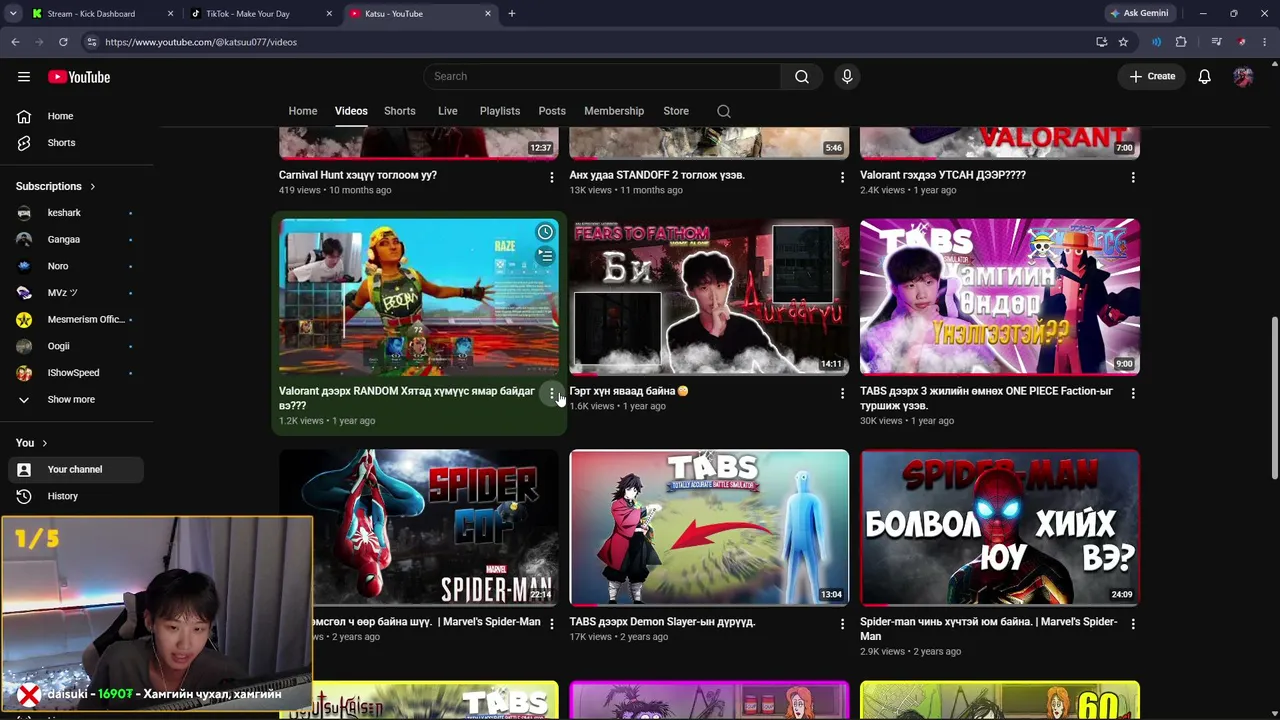Open IShowSpeed subscription channel
Screen dimensions: 1280x720
pyautogui.click(x=75, y=373)
